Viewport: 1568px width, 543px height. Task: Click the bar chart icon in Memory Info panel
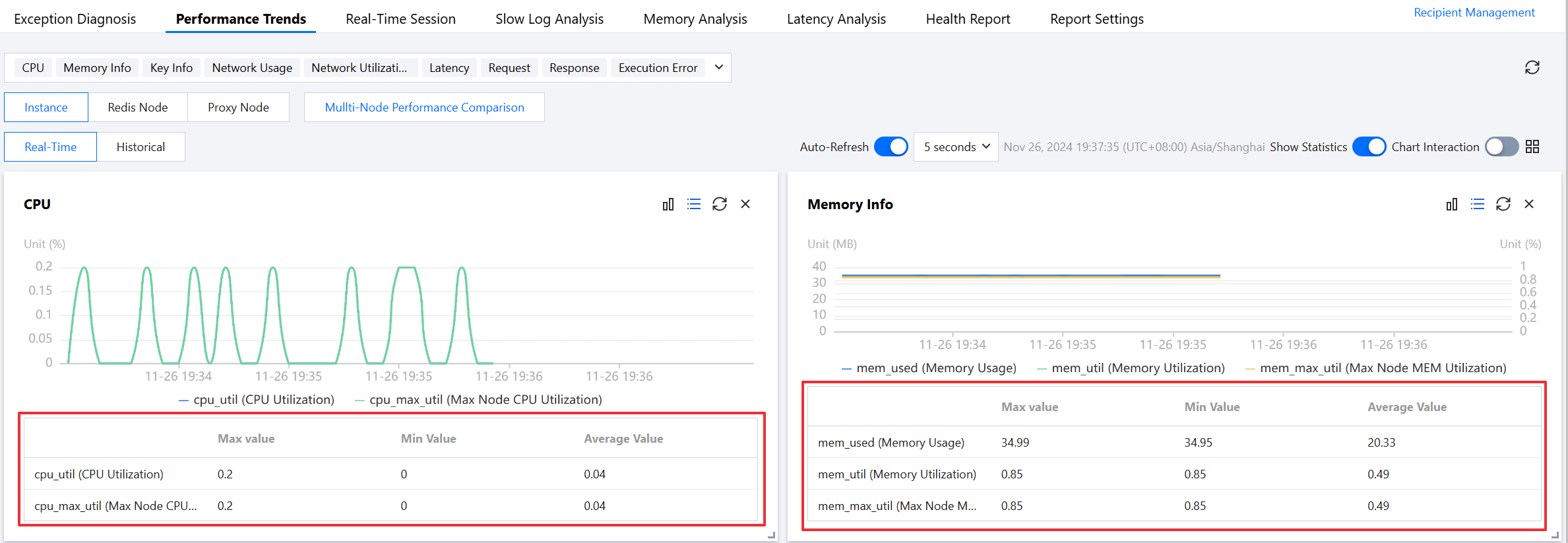(1452, 205)
